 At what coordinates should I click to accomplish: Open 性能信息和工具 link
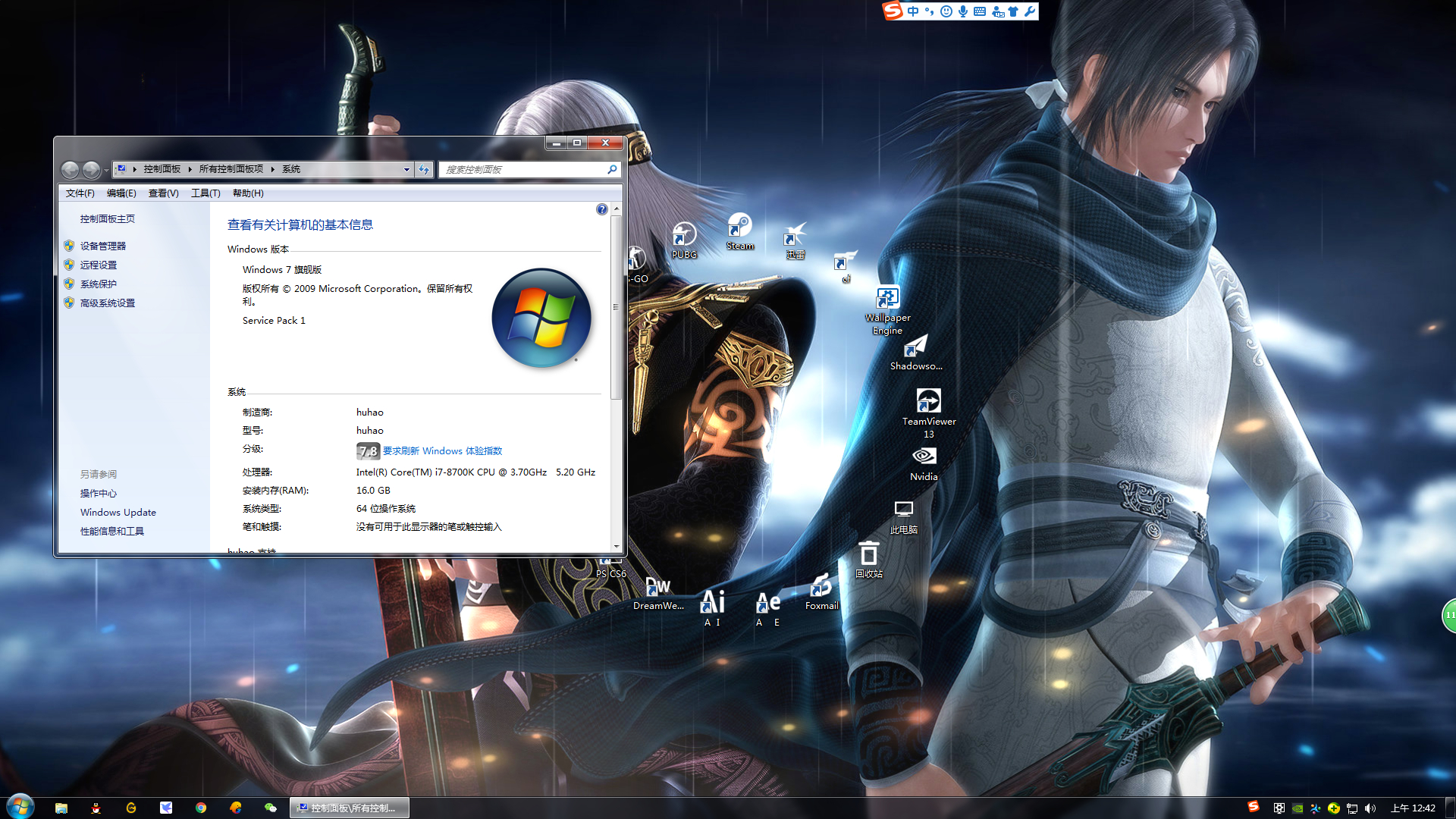pyautogui.click(x=112, y=532)
